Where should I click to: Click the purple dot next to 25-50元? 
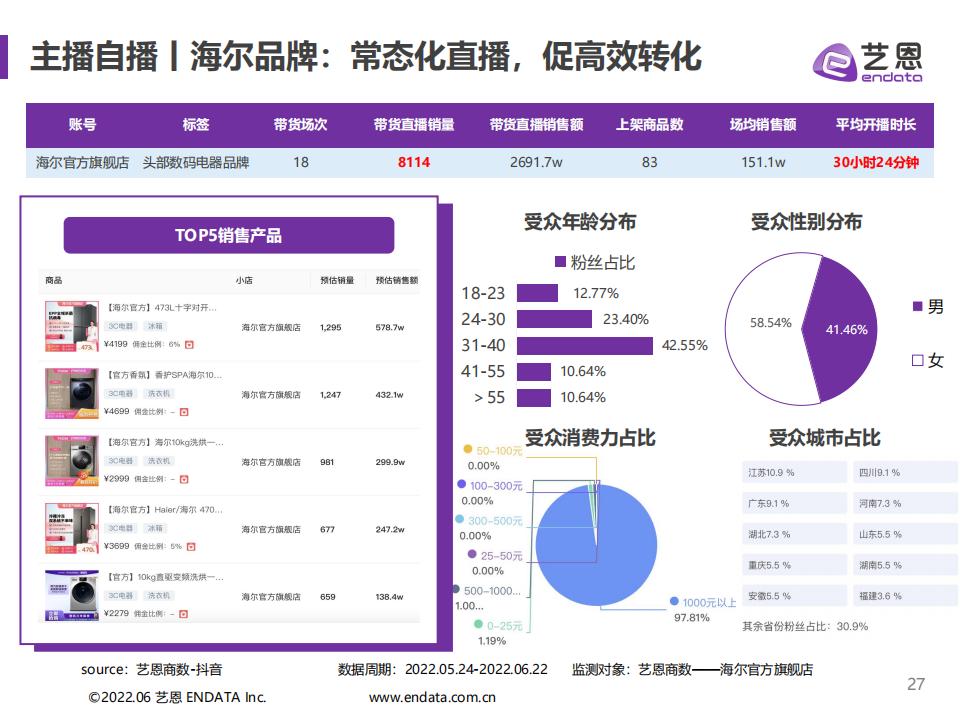click(472, 554)
